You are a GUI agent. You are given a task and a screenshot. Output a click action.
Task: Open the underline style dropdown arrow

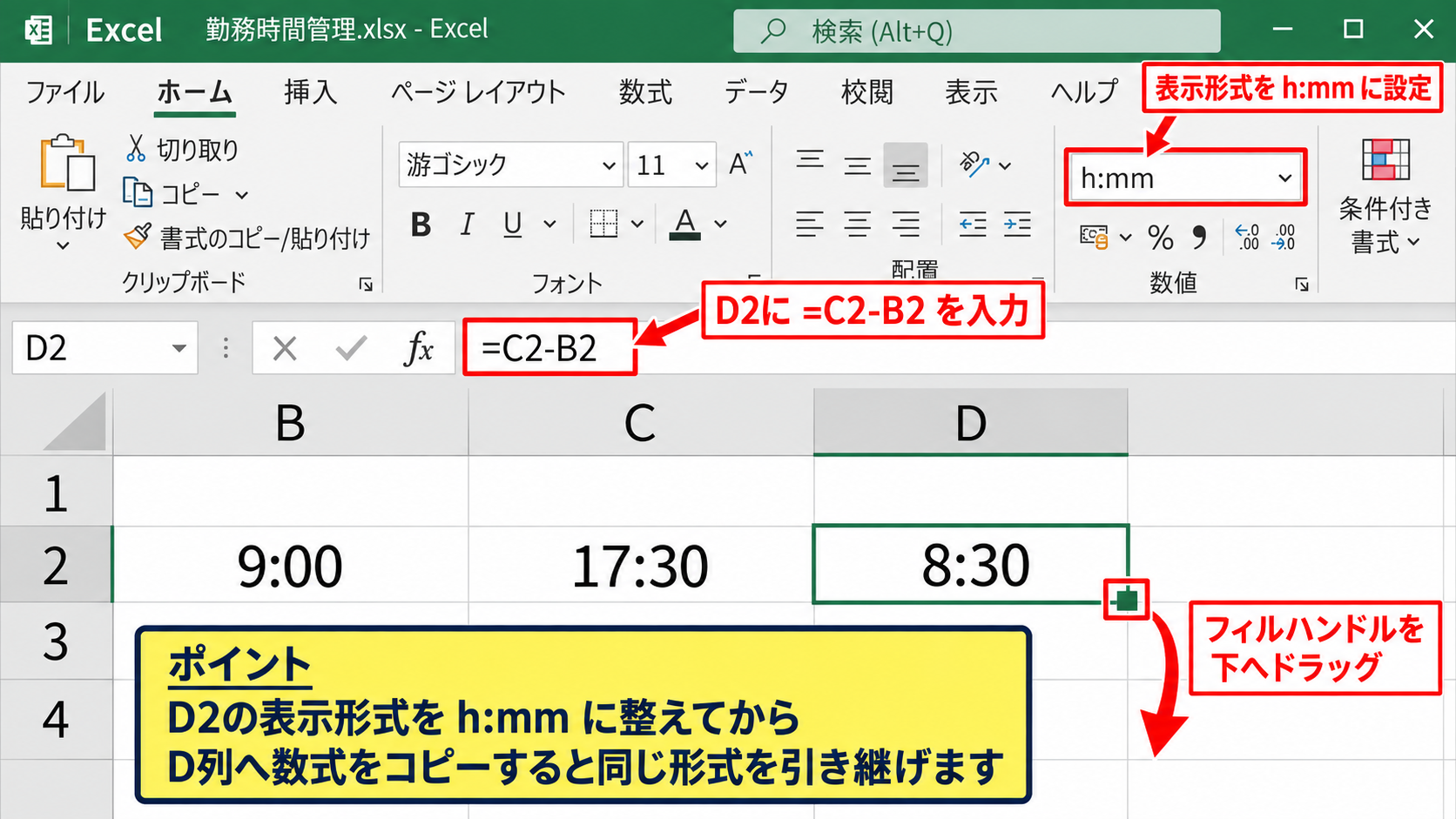tap(549, 224)
